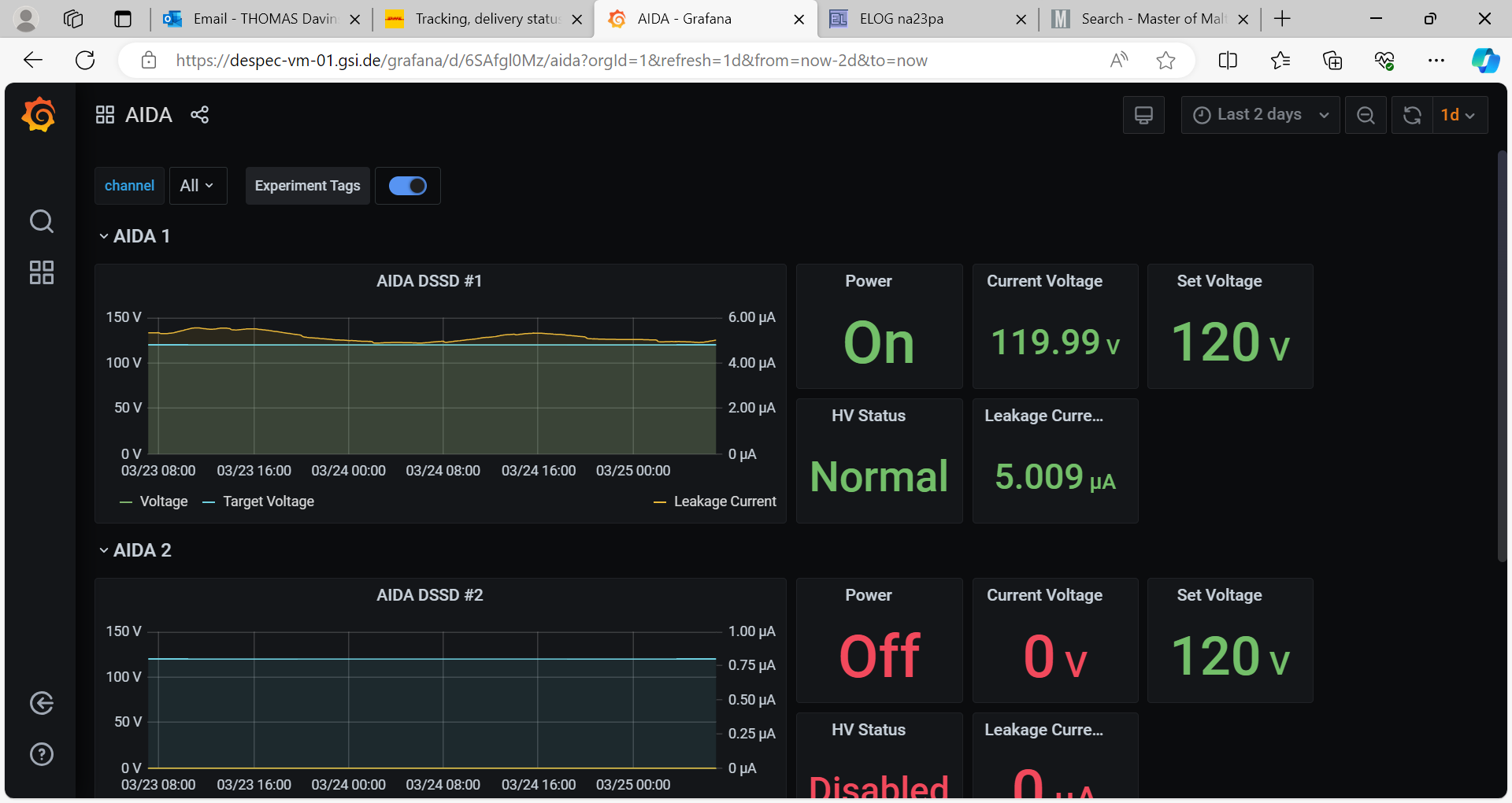Open a new browser tab
1512x803 pixels.
coord(1282,19)
